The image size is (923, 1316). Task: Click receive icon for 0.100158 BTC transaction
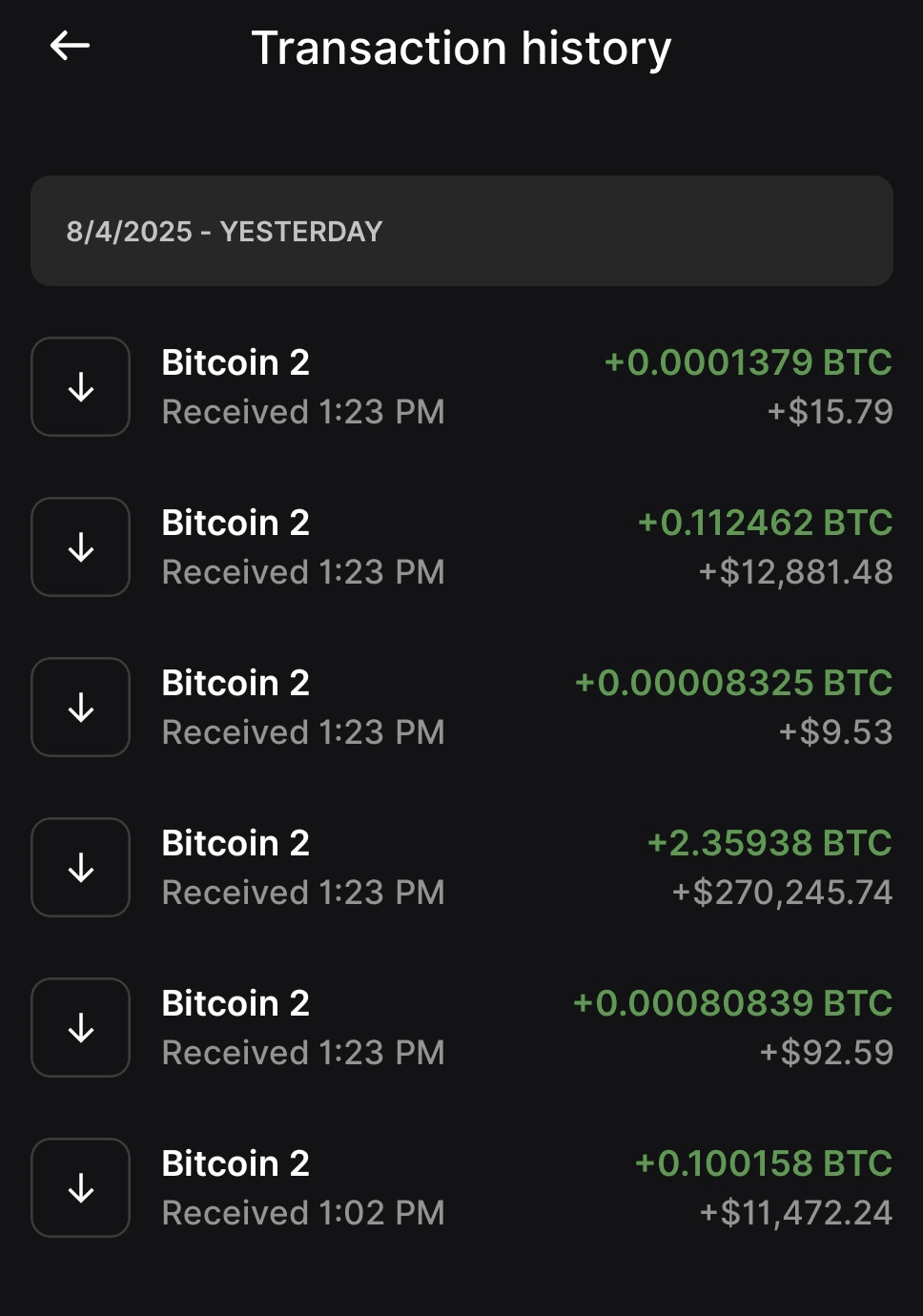point(81,1188)
